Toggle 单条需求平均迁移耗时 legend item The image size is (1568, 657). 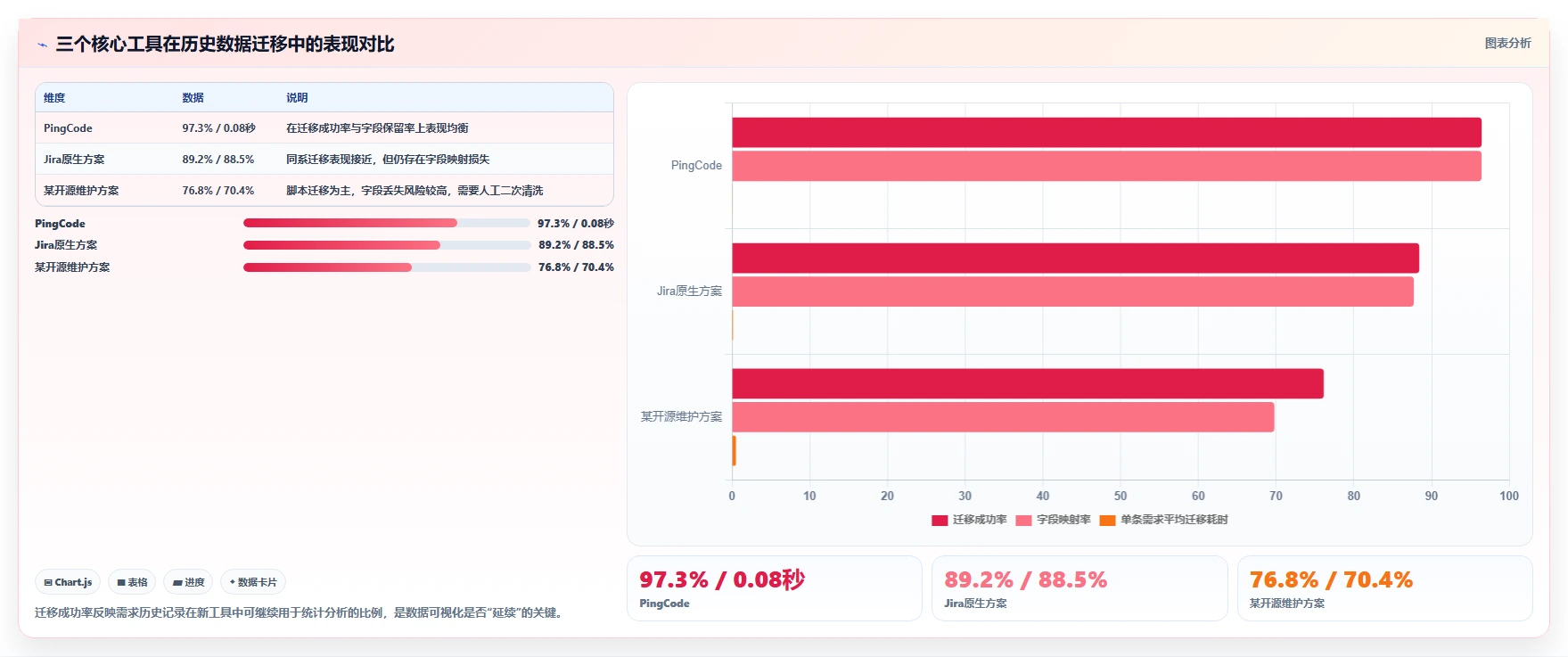pos(1163,520)
